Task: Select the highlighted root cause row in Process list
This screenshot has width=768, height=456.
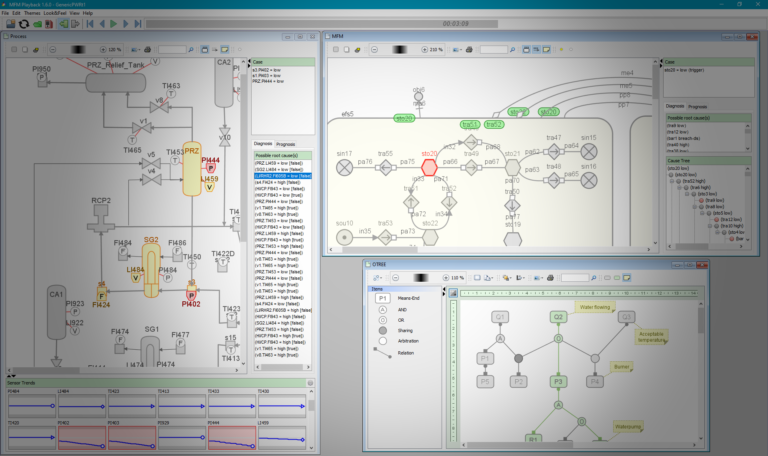Action: click(x=283, y=176)
